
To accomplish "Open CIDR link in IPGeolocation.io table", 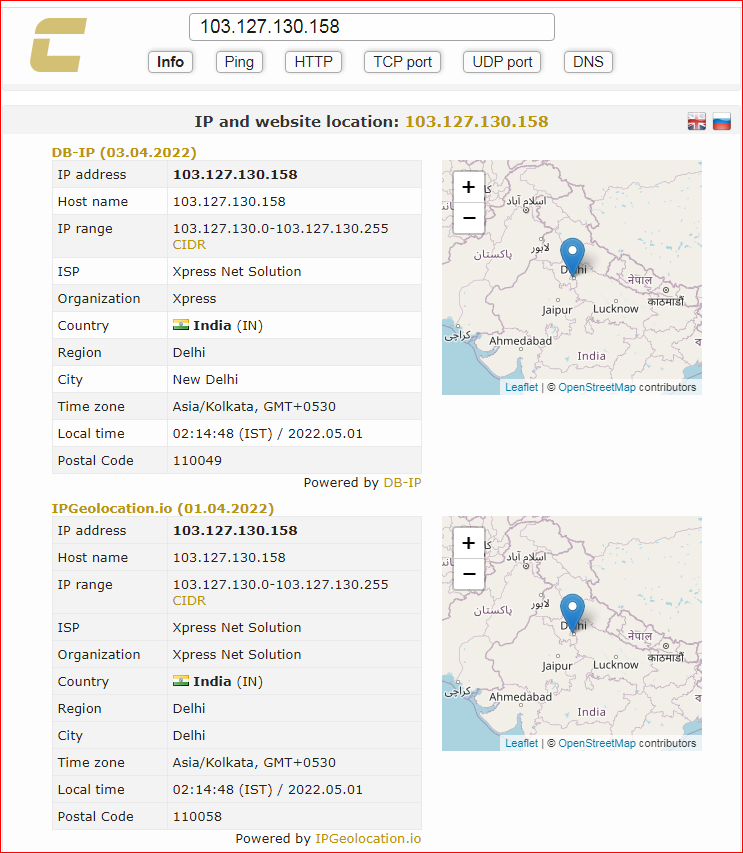I will 189,601.
